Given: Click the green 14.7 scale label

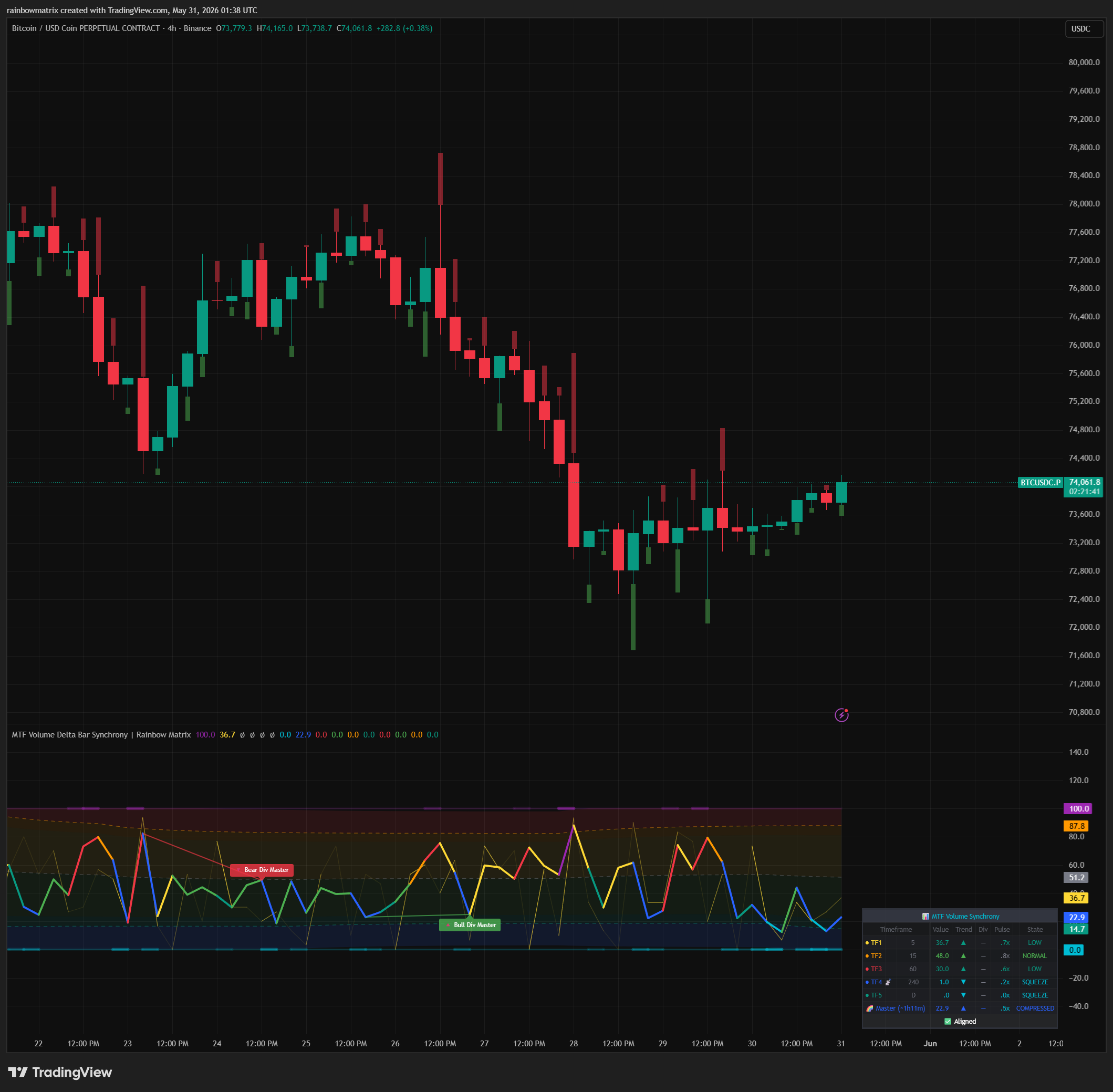Looking at the screenshot, I should point(1076,929).
